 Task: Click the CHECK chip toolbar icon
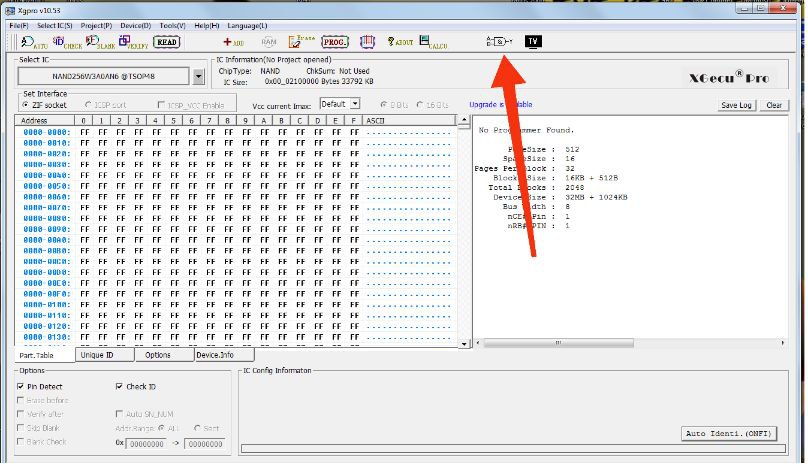click(x=64, y=42)
